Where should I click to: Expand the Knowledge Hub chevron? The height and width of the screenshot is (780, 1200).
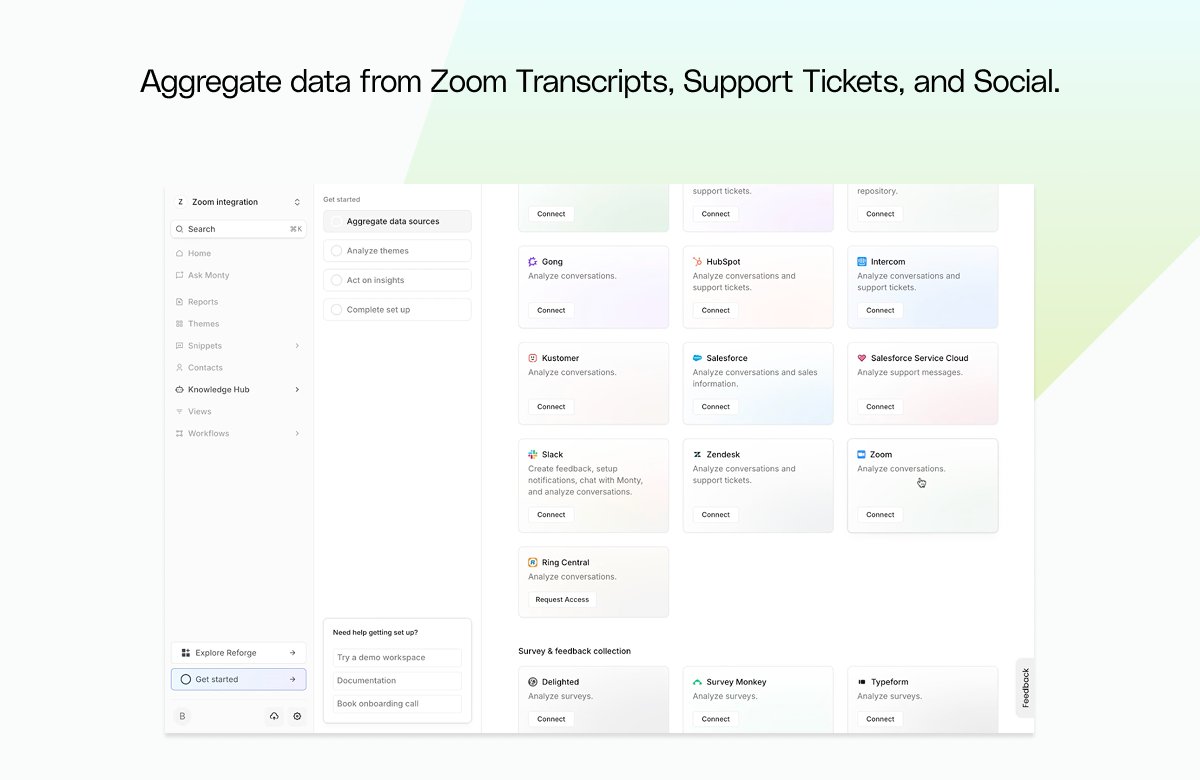point(297,390)
